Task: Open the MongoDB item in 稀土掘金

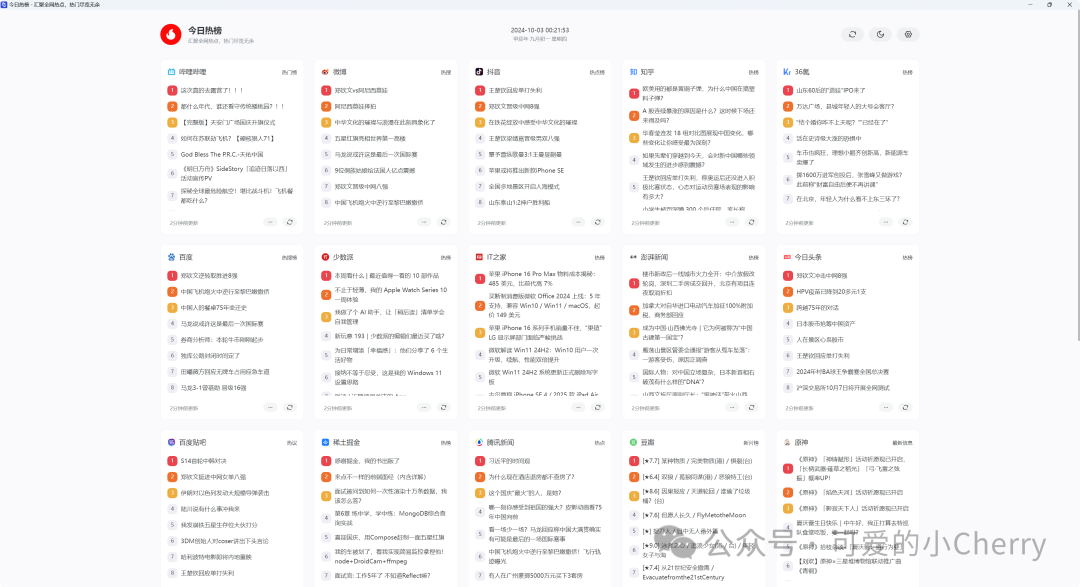Action: tap(391, 518)
